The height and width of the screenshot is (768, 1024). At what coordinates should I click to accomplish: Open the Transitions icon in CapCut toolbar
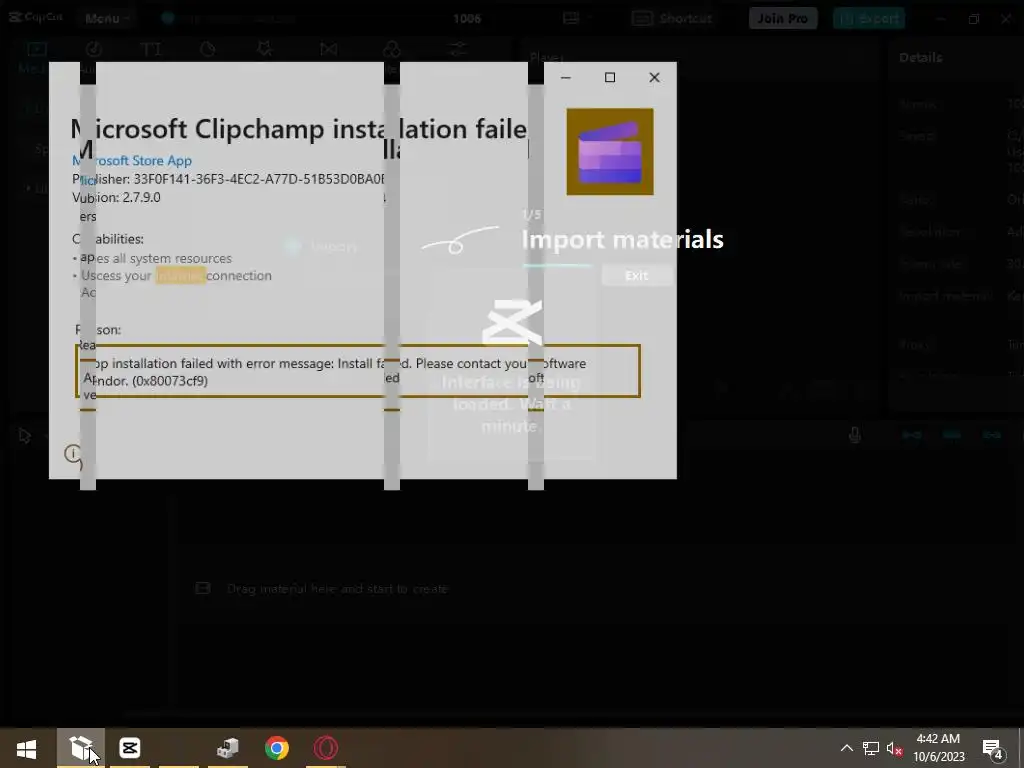tap(329, 49)
